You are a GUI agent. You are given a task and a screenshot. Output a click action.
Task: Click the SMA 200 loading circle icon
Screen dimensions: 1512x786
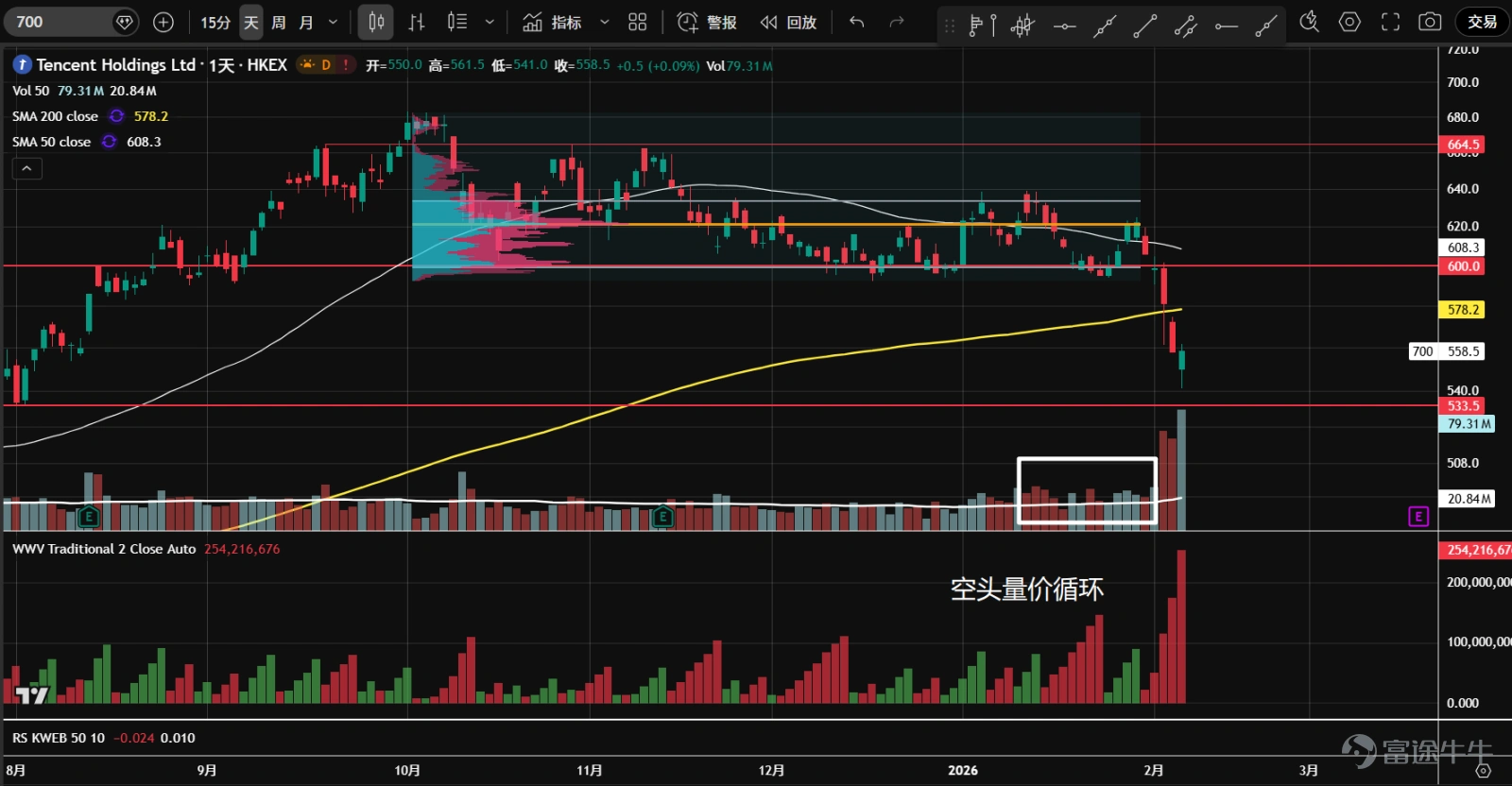click(116, 116)
